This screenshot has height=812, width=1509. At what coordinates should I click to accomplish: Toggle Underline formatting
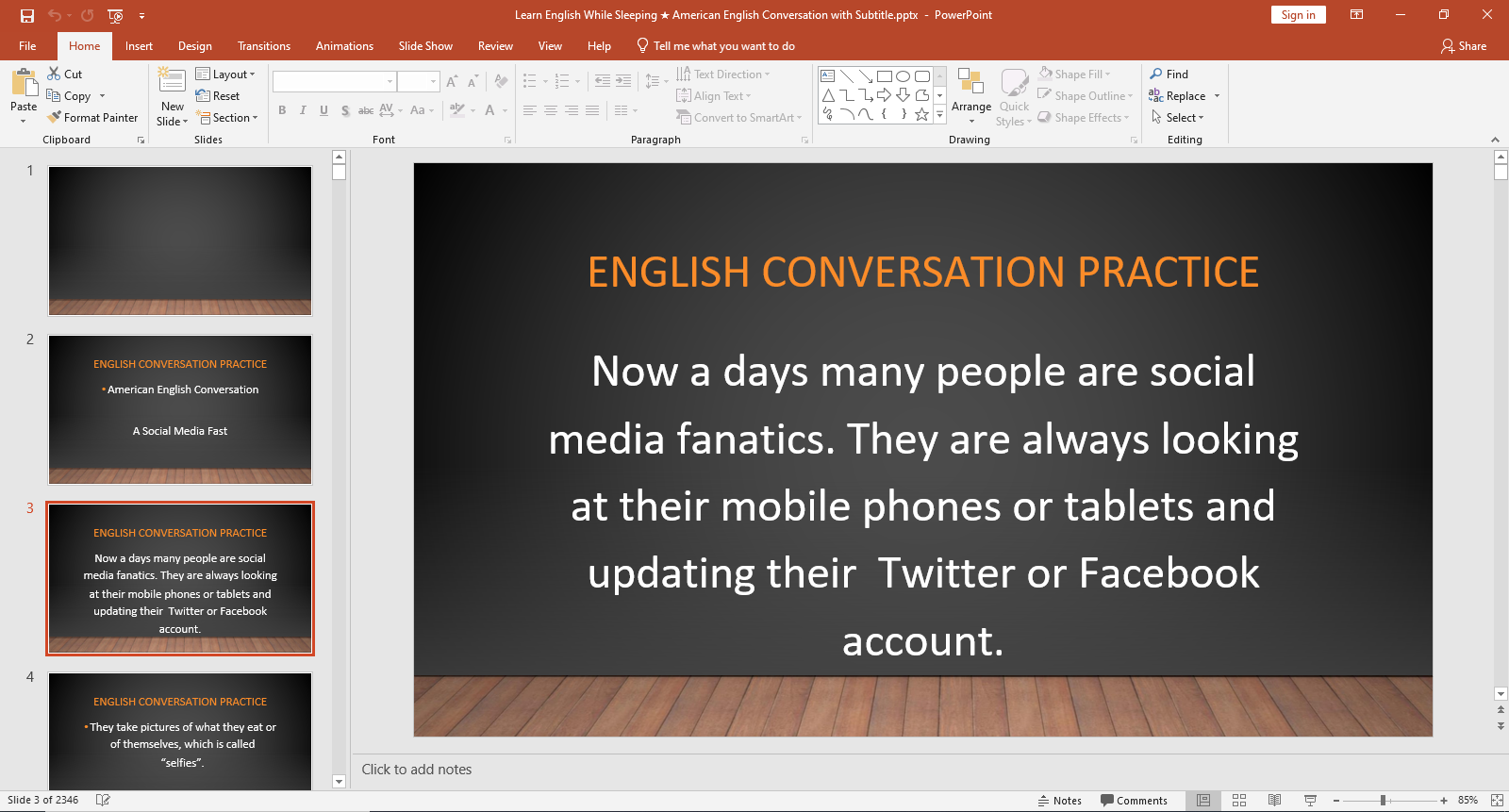pos(323,110)
